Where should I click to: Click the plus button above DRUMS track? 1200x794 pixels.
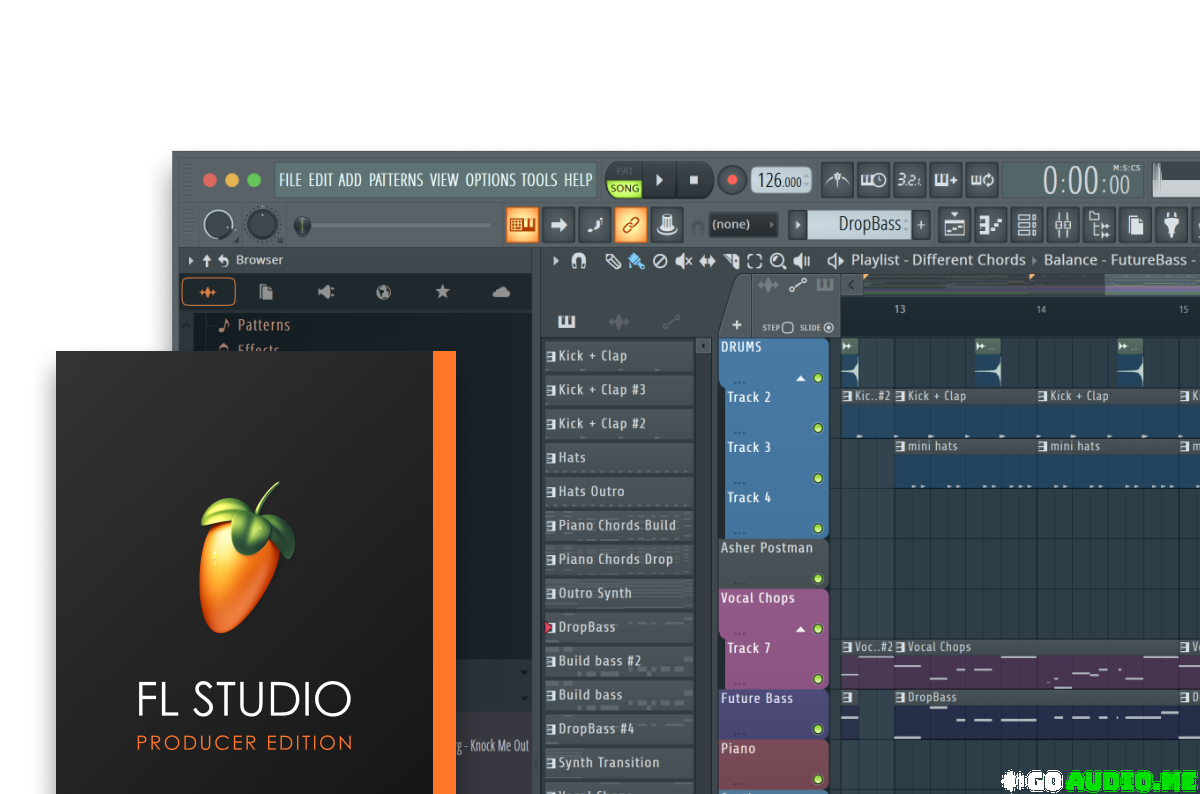737,325
